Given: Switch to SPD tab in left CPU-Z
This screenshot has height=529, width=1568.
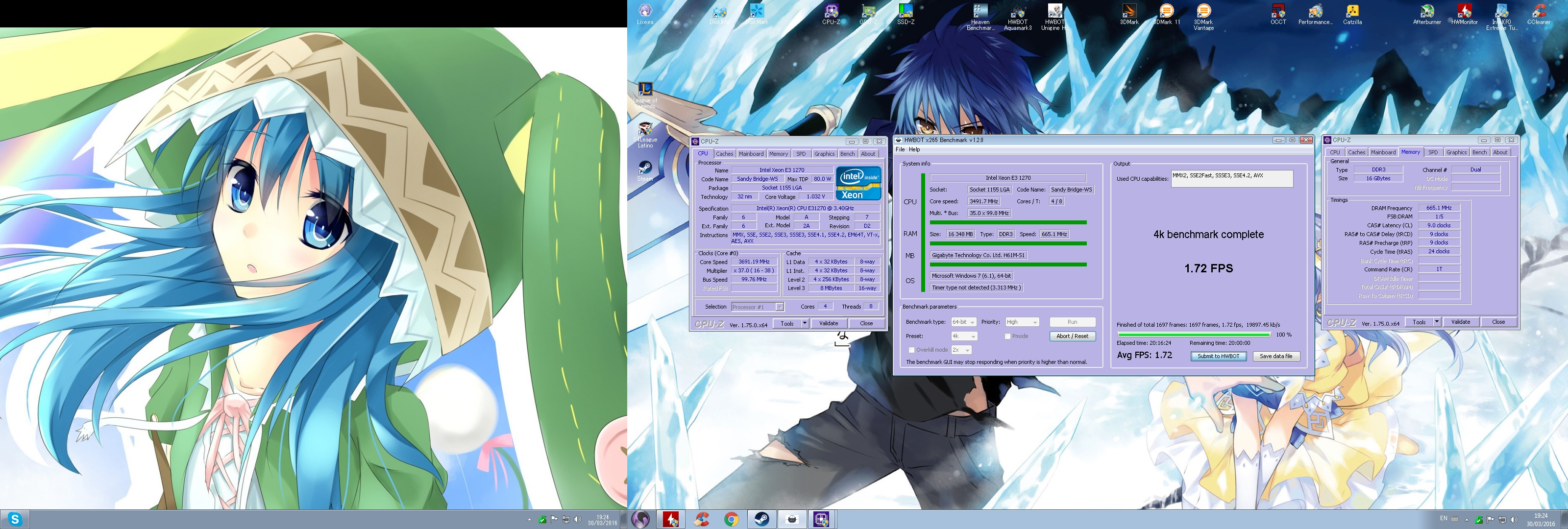Looking at the screenshot, I should tap(801, 154).
